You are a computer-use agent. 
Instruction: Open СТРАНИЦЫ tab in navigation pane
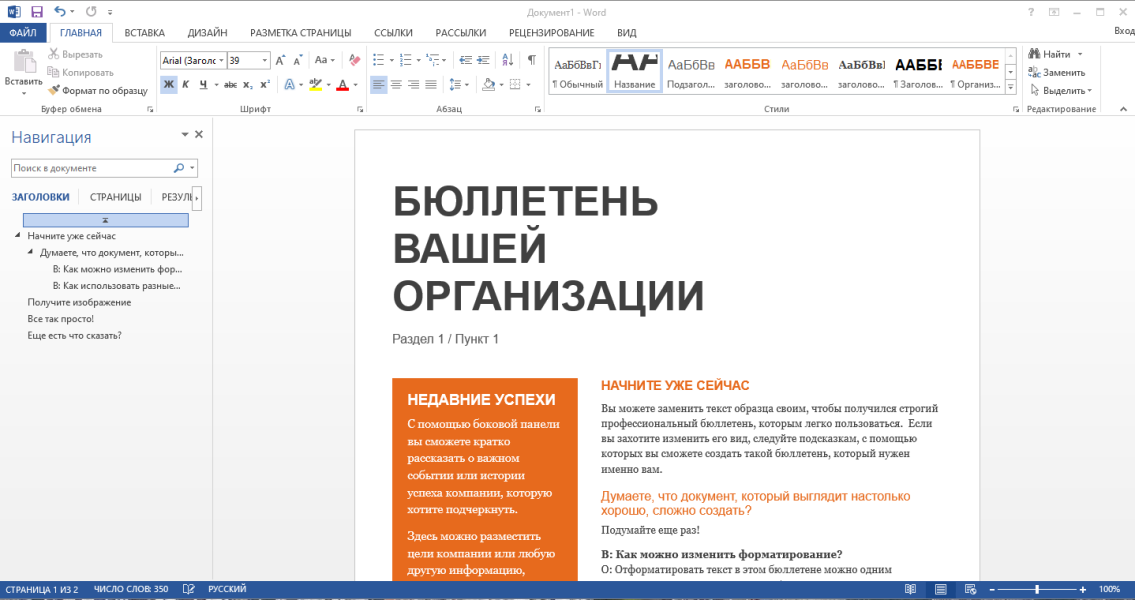pyautogui.click(x=116, y=197)
